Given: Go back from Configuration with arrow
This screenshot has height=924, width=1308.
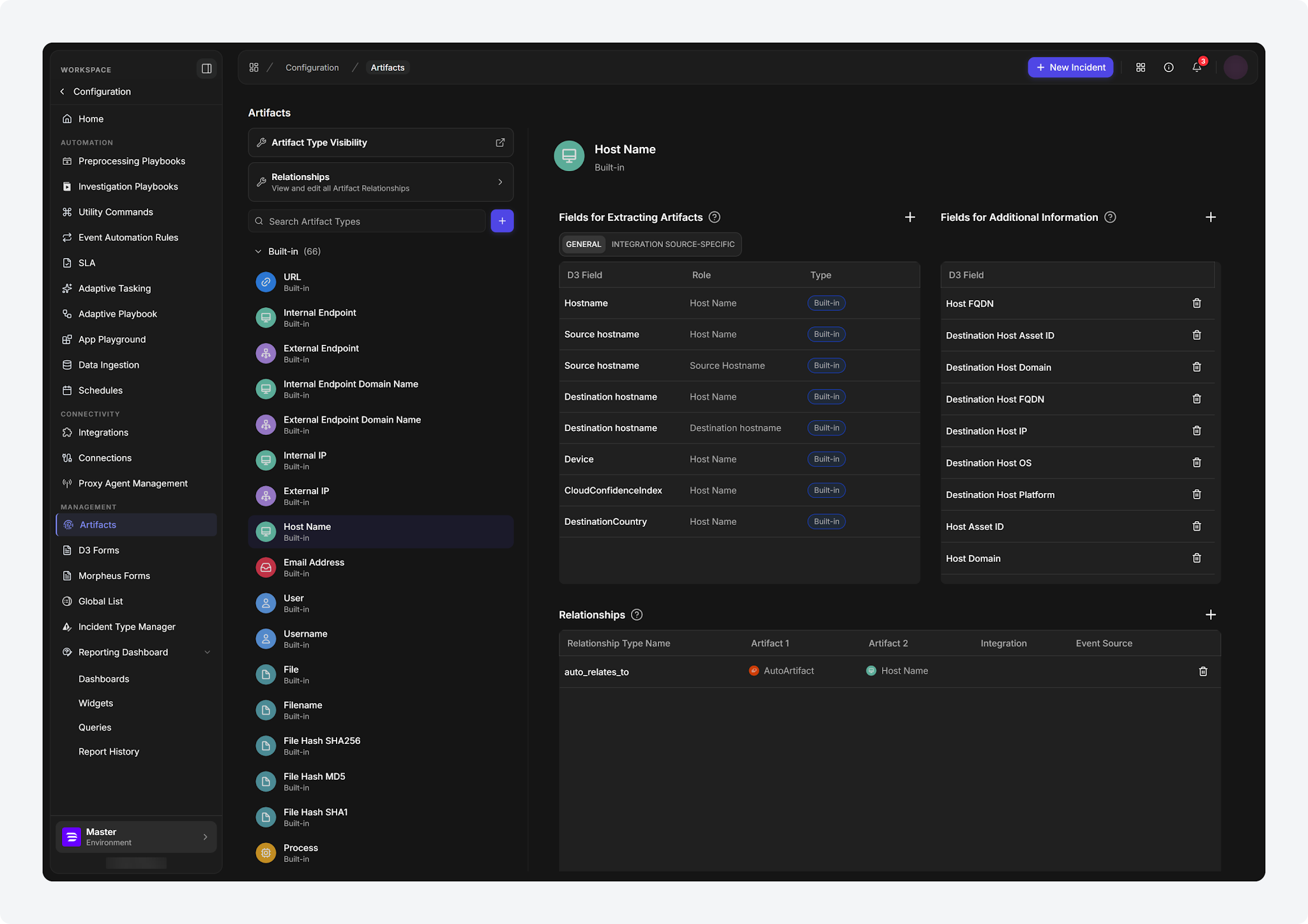Looking at the screenshot, I should [63, 91].
